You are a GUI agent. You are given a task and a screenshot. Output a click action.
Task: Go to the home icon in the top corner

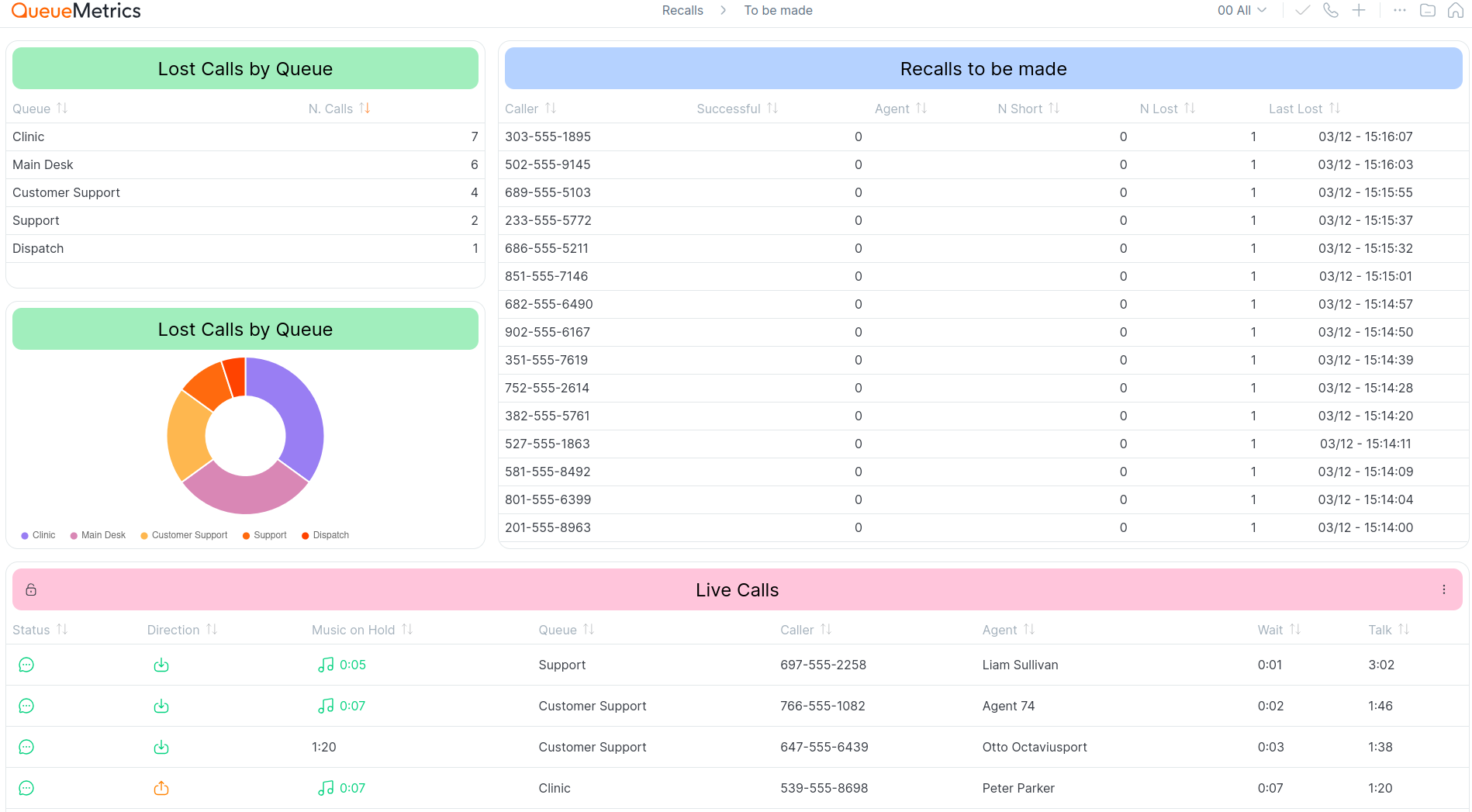1456,10
